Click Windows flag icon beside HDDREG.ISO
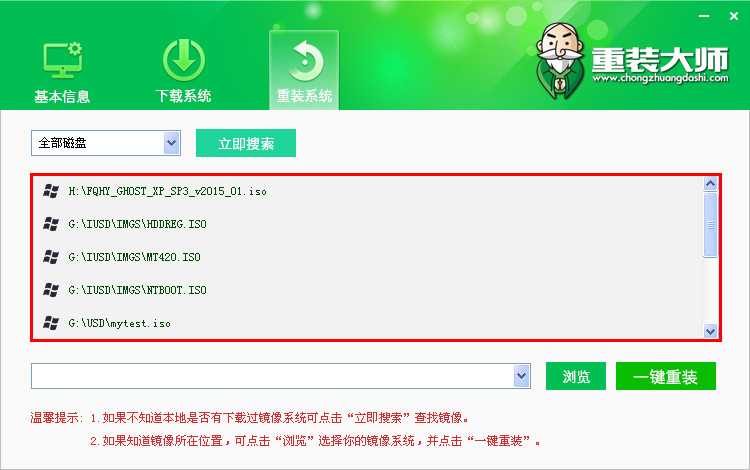This screenshot has height=470, width=750. tap(51, 224)
